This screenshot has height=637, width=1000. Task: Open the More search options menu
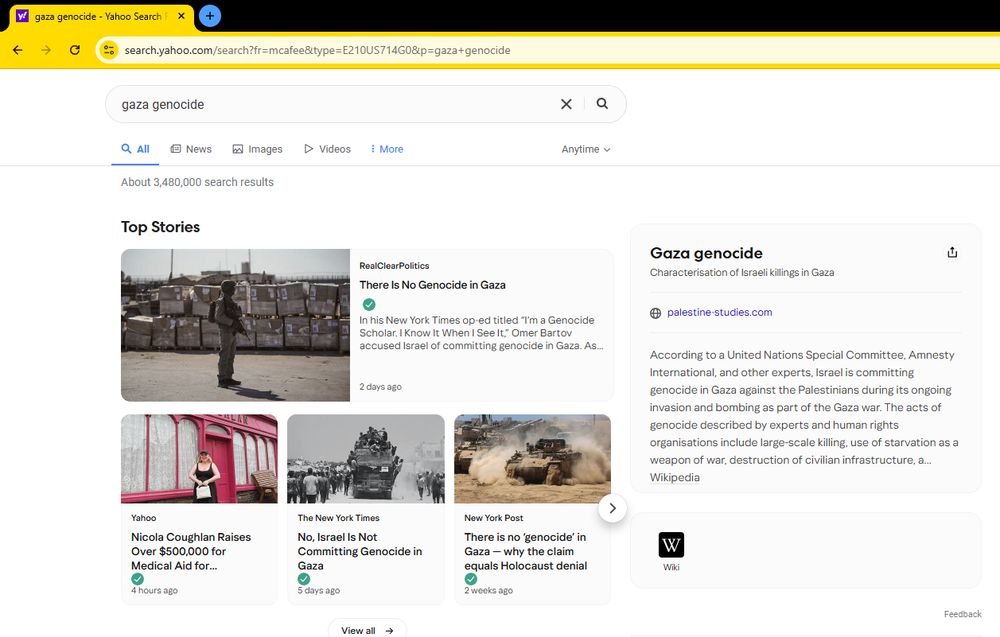386,149
